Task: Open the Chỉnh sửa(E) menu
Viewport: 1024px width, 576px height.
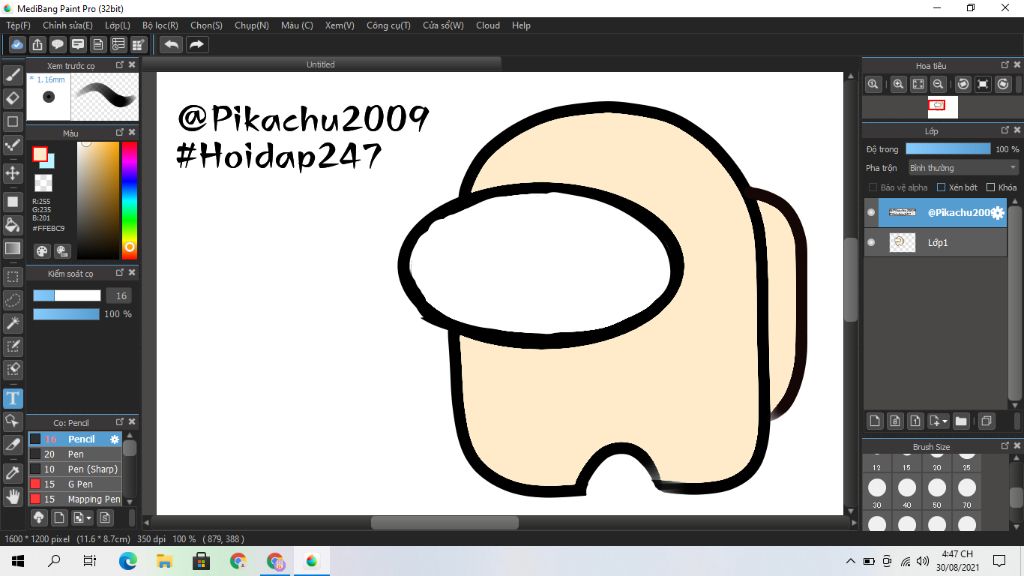Action: click(x=67, y=25)
